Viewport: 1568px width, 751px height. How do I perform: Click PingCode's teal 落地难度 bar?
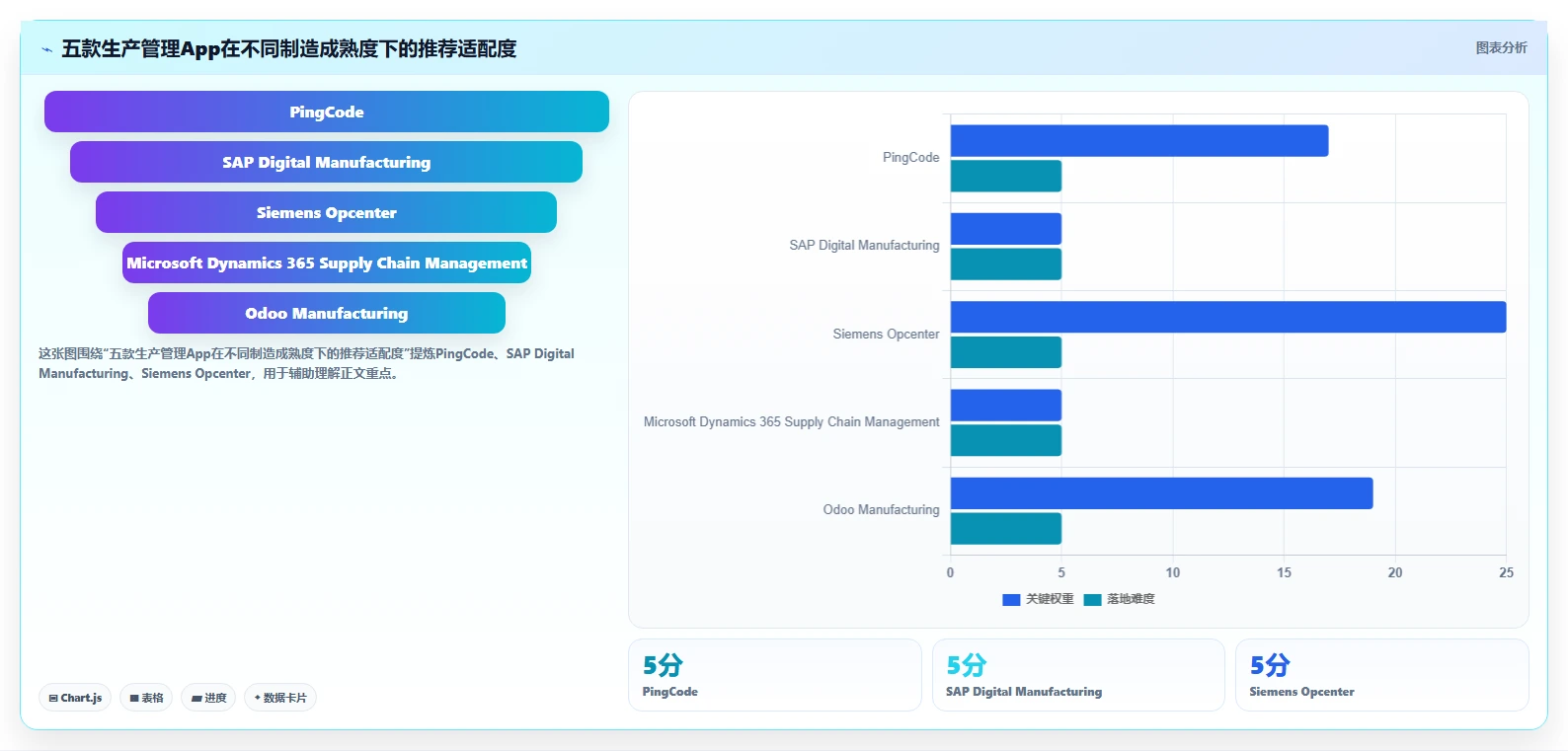coord(1006,176)
